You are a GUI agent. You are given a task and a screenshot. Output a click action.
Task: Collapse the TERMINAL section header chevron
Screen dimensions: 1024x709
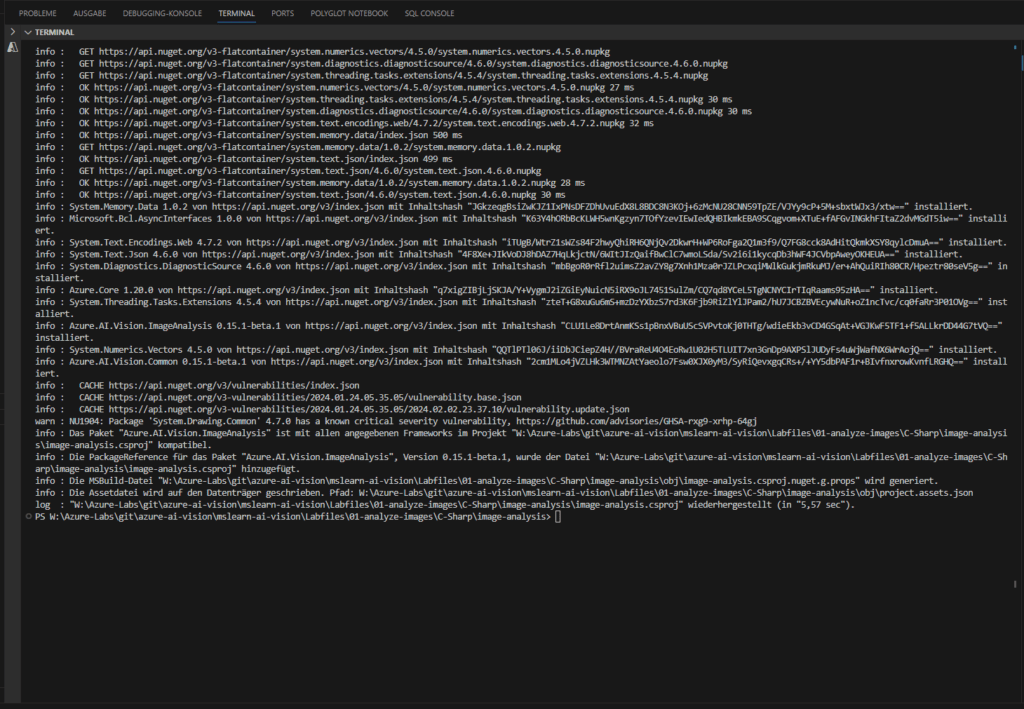27,32
